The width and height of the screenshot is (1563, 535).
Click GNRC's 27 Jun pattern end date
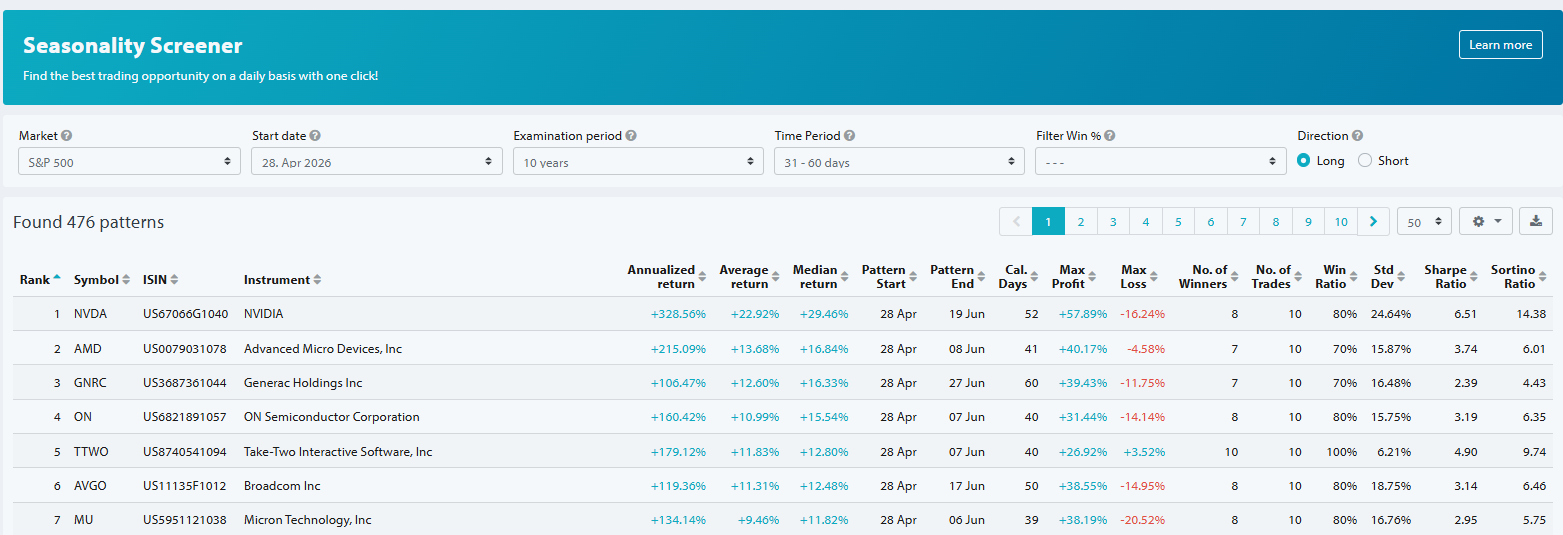[967, 383]
